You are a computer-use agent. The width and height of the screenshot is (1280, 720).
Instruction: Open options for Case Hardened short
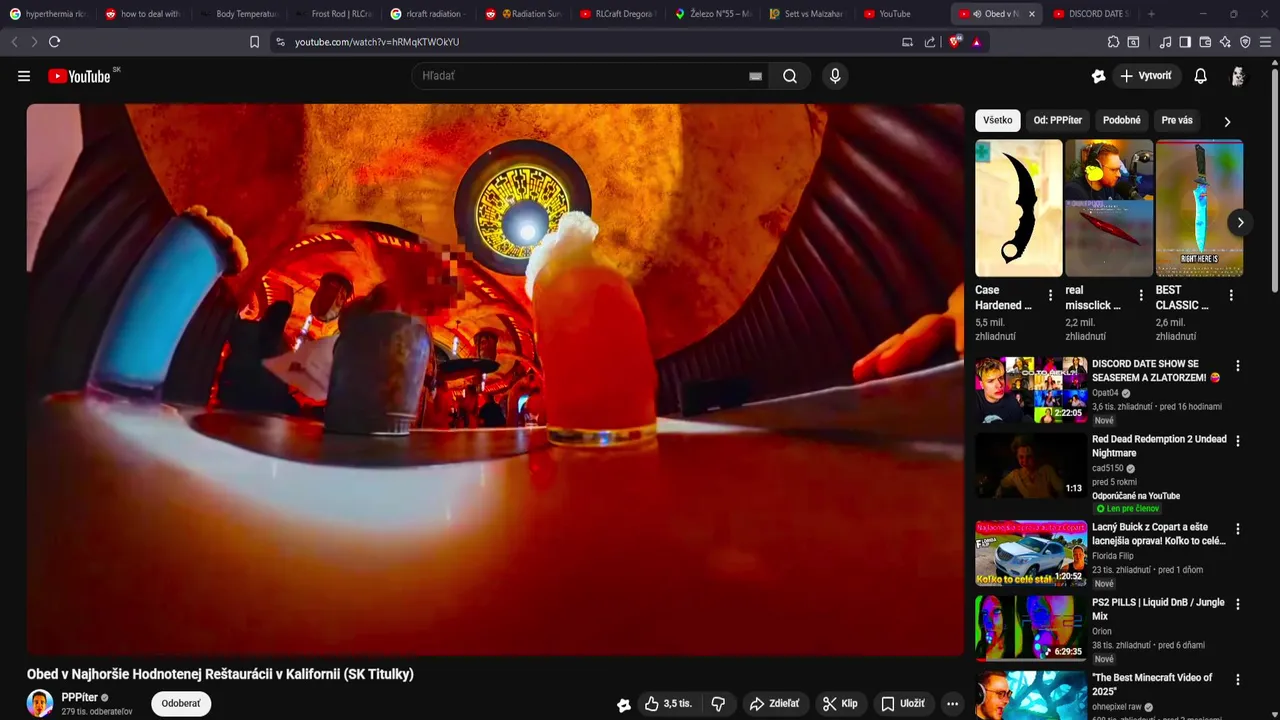(x=1050, y=295)
